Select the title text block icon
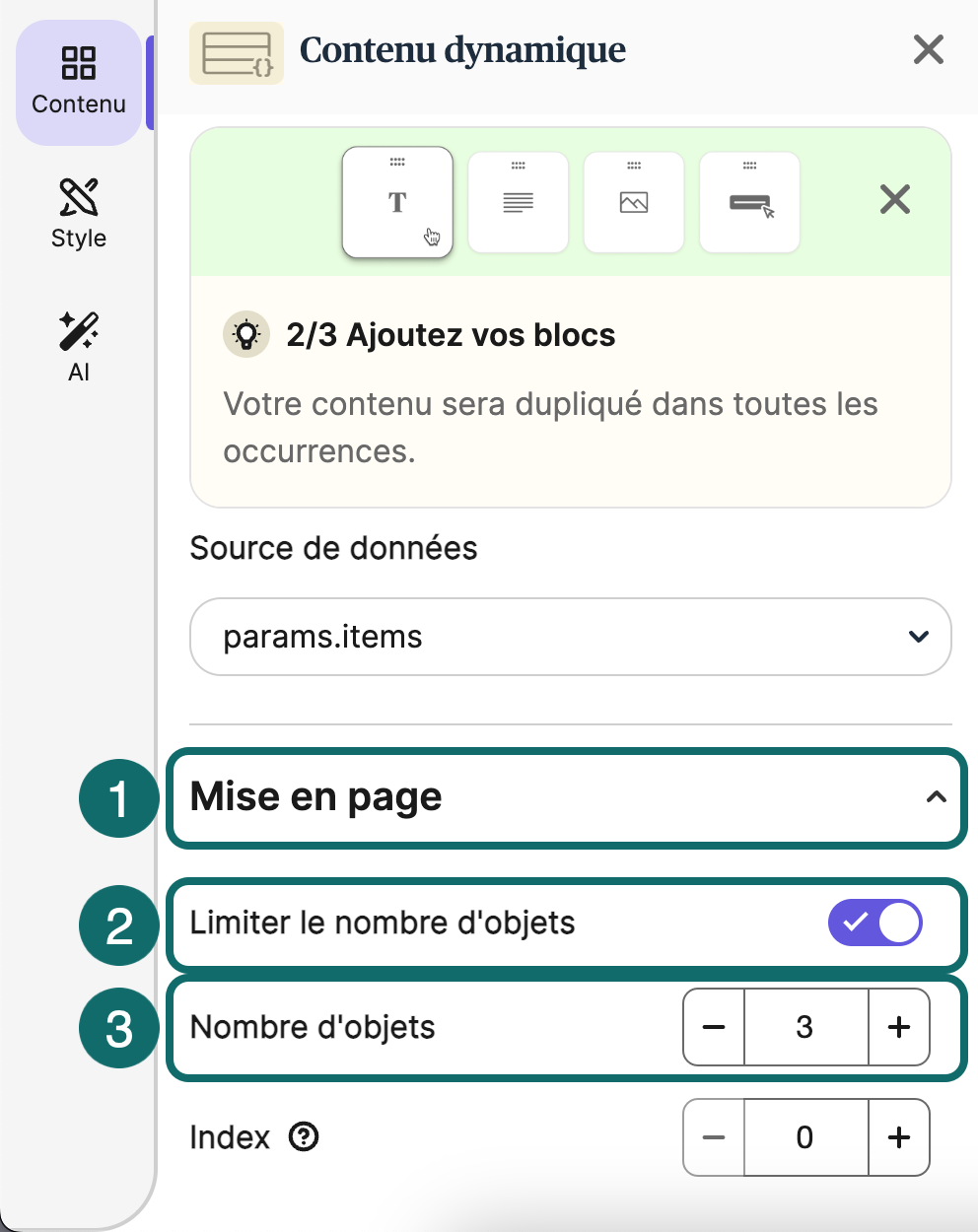 (x=397, y=202)
